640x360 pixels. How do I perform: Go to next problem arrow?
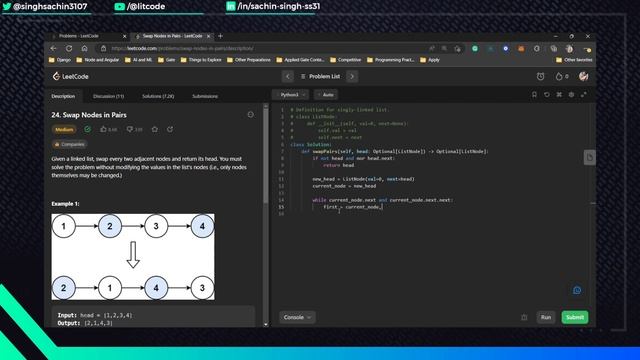coord(352,76)
